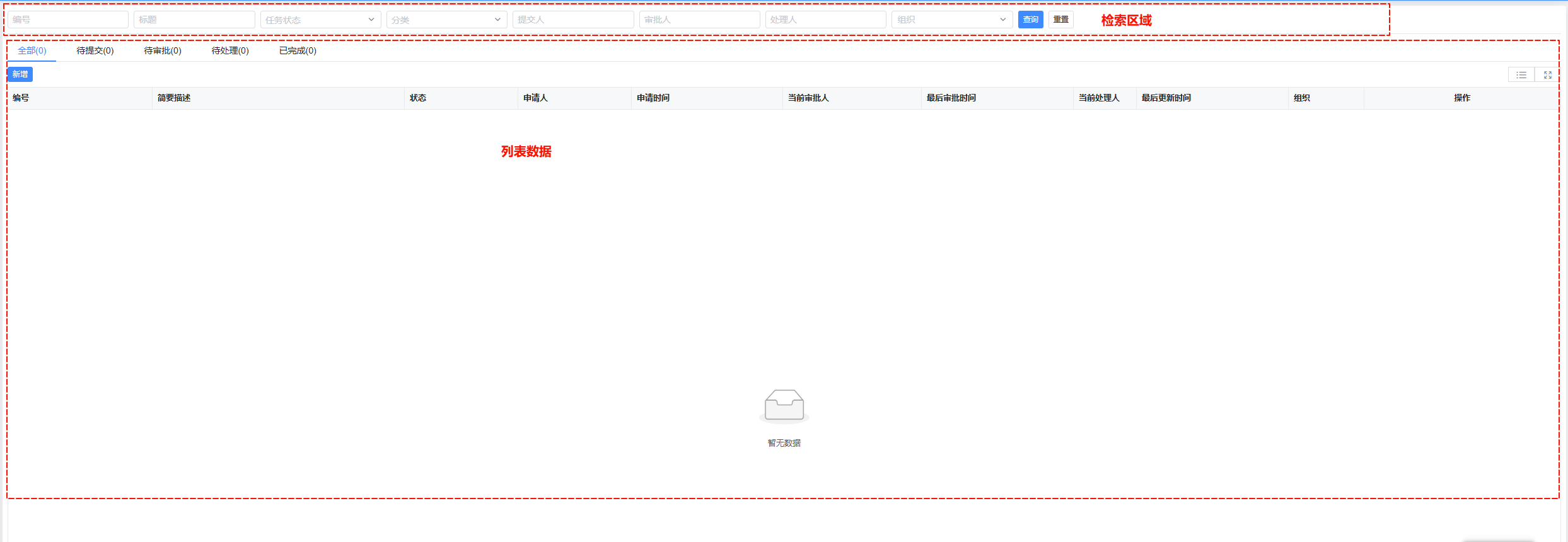Click the fullscreen expand icon

coord(1547,75)
